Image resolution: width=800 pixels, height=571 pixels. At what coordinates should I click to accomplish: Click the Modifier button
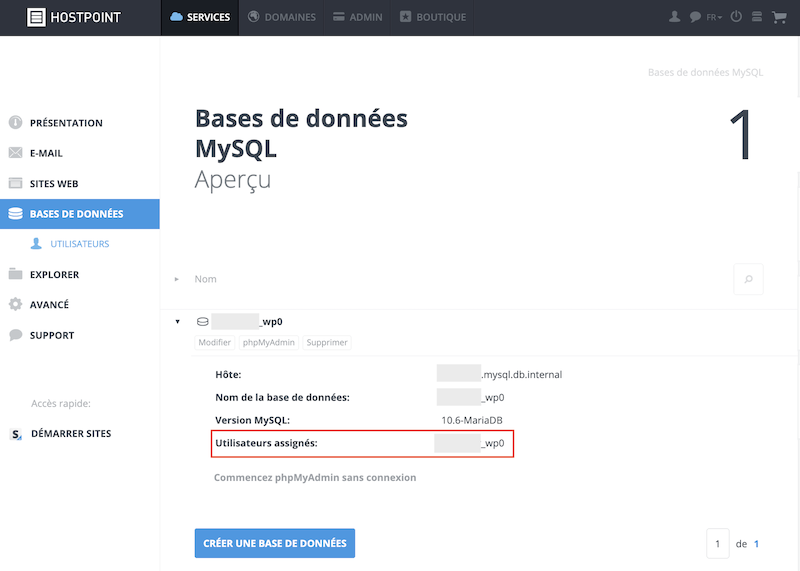pos(214,342)
